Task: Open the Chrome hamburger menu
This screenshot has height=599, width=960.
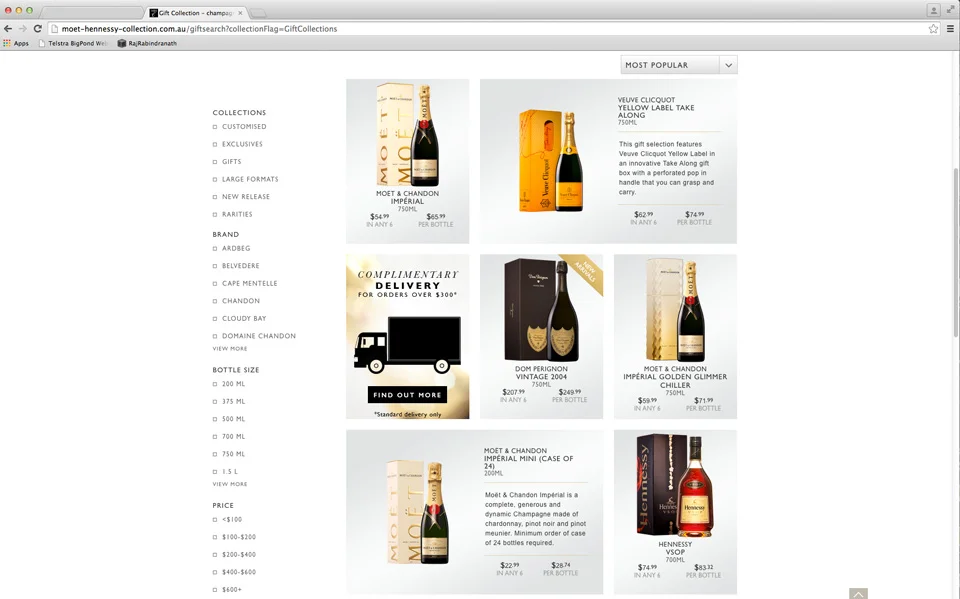Action: pos(950,29)
